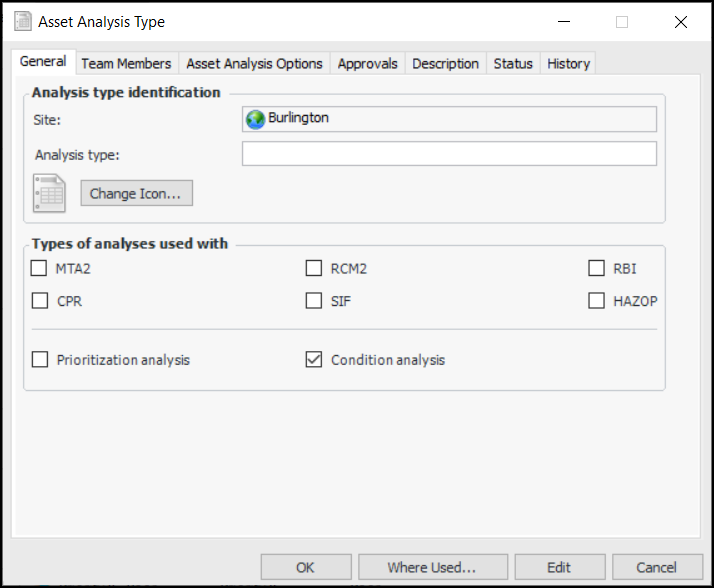
Task: Close the Asset Analysis Type dialog window
Action: (x=681, y=21)
